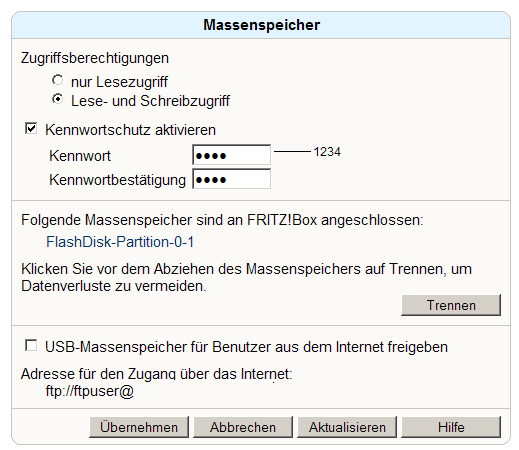Image resolution: width=519 pixels, height=450 pixels.
Task: Click the ftp://ftpuser@ address text
Action: coord(90,391)
